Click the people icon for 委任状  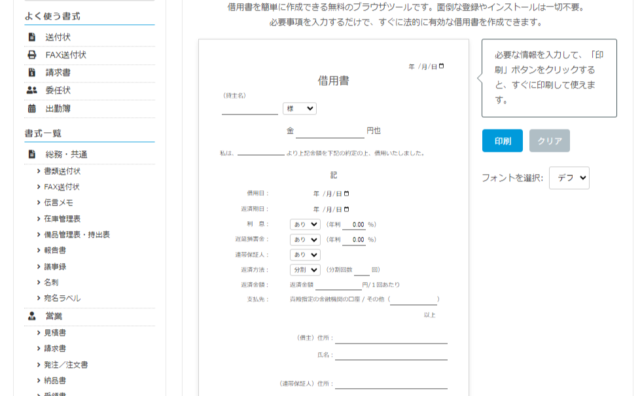click(32, 90)
